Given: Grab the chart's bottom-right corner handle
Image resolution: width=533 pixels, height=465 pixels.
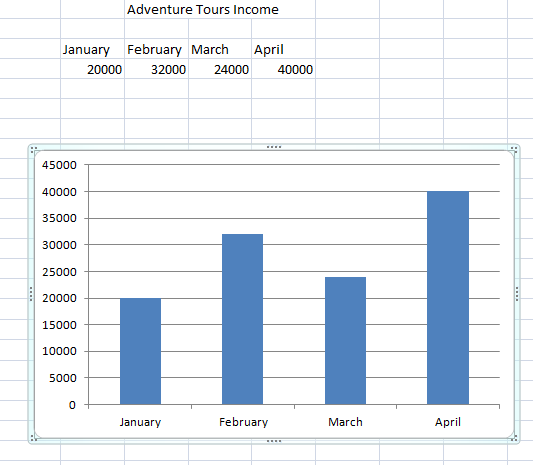Looking at the screenshot, I should tap(514, 438).
